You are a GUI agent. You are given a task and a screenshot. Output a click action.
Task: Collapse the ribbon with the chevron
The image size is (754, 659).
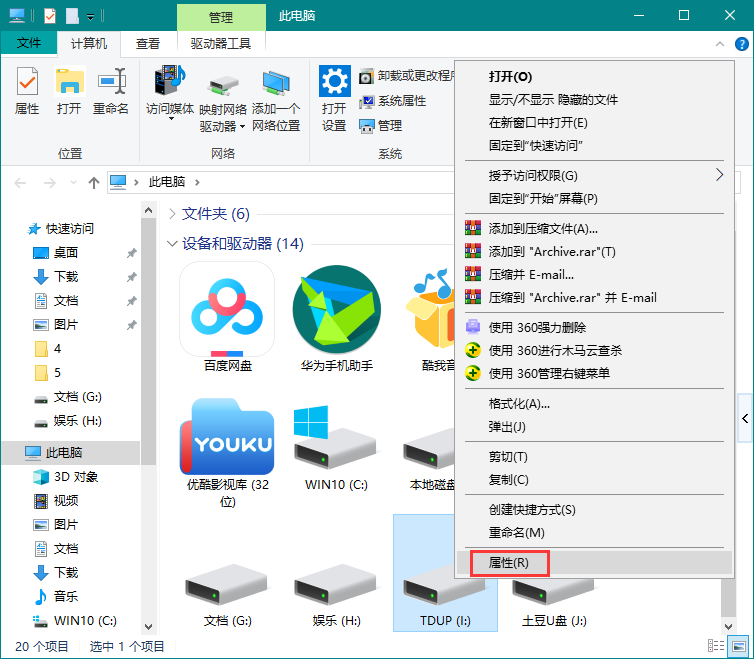[x=720, y=44]
